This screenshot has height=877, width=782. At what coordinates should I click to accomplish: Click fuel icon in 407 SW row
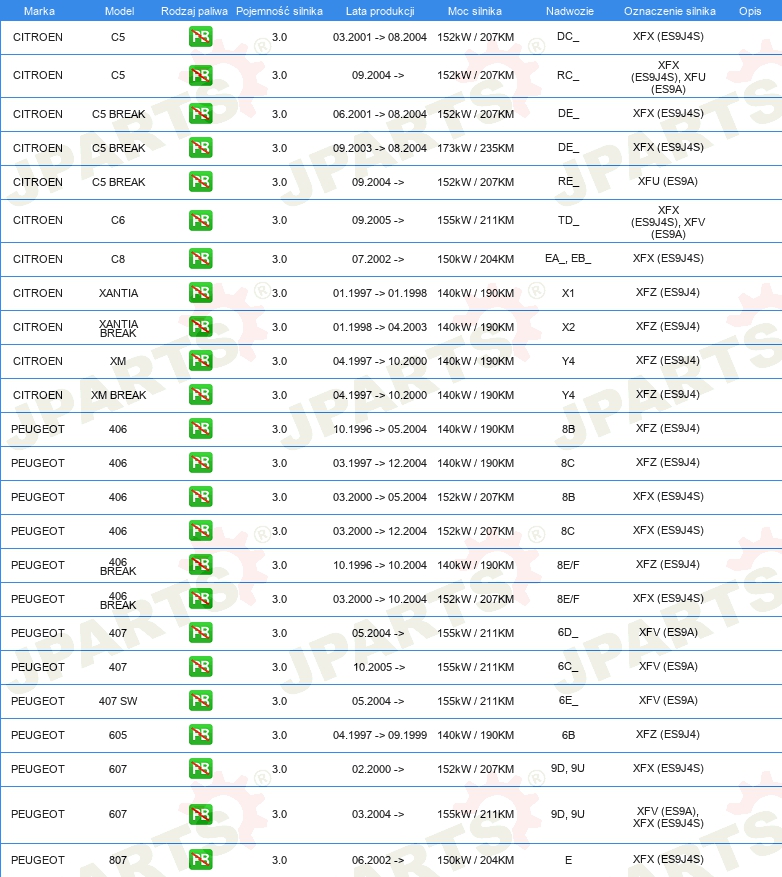(200, 701)
